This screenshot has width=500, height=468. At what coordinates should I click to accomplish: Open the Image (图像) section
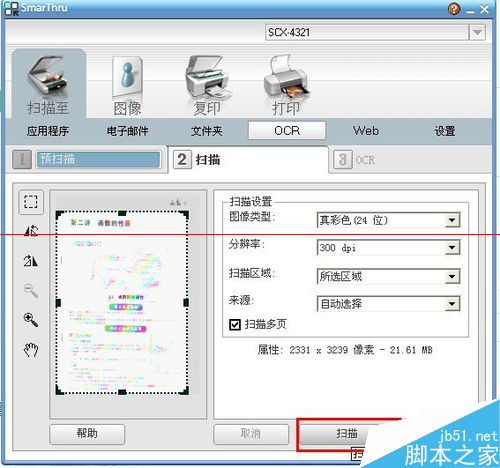pos(127,86)
